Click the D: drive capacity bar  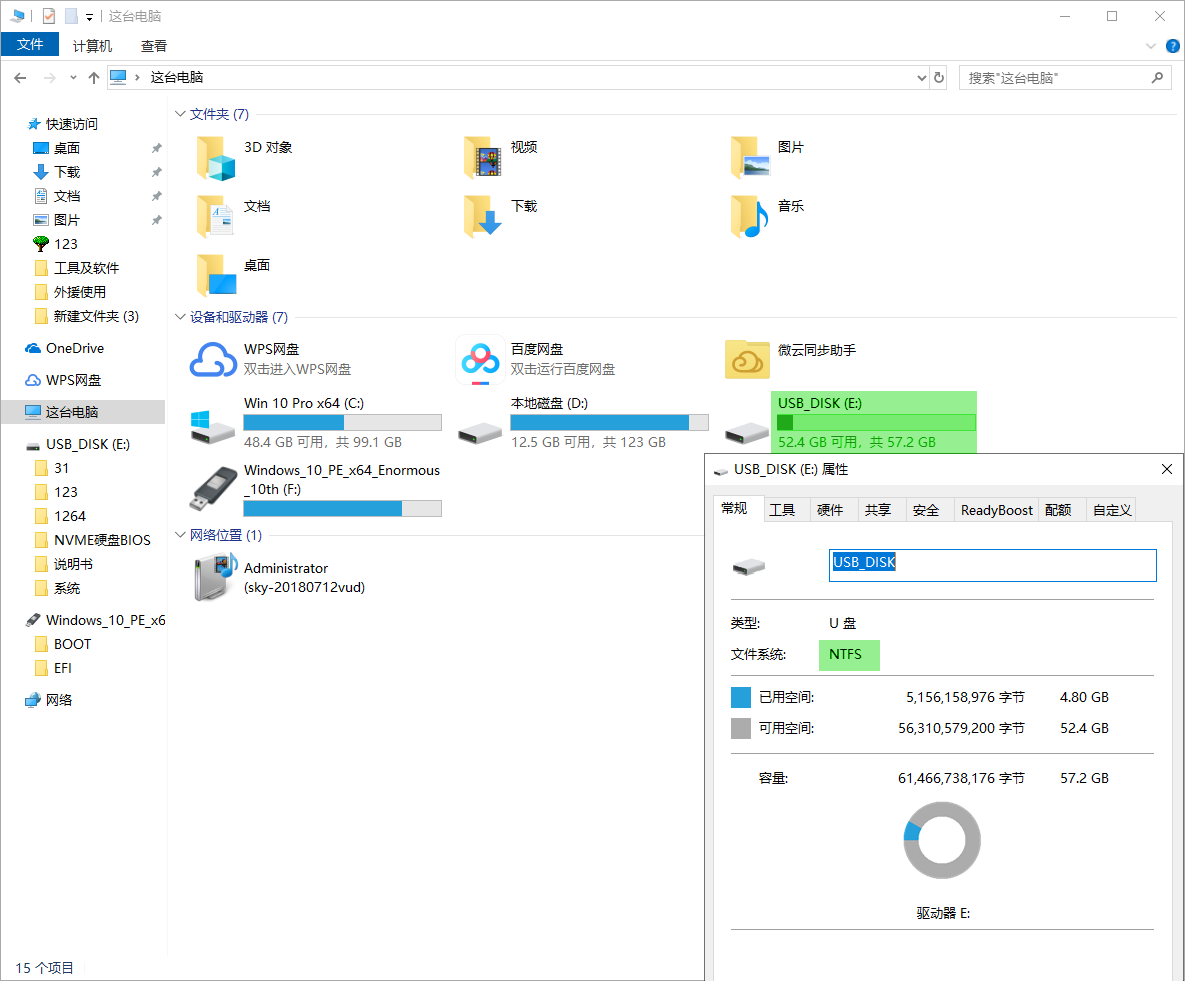pos(609,421)
